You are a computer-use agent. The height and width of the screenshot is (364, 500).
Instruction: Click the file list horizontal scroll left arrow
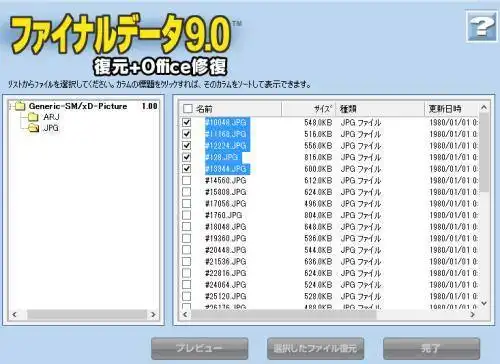pos(185,314)
